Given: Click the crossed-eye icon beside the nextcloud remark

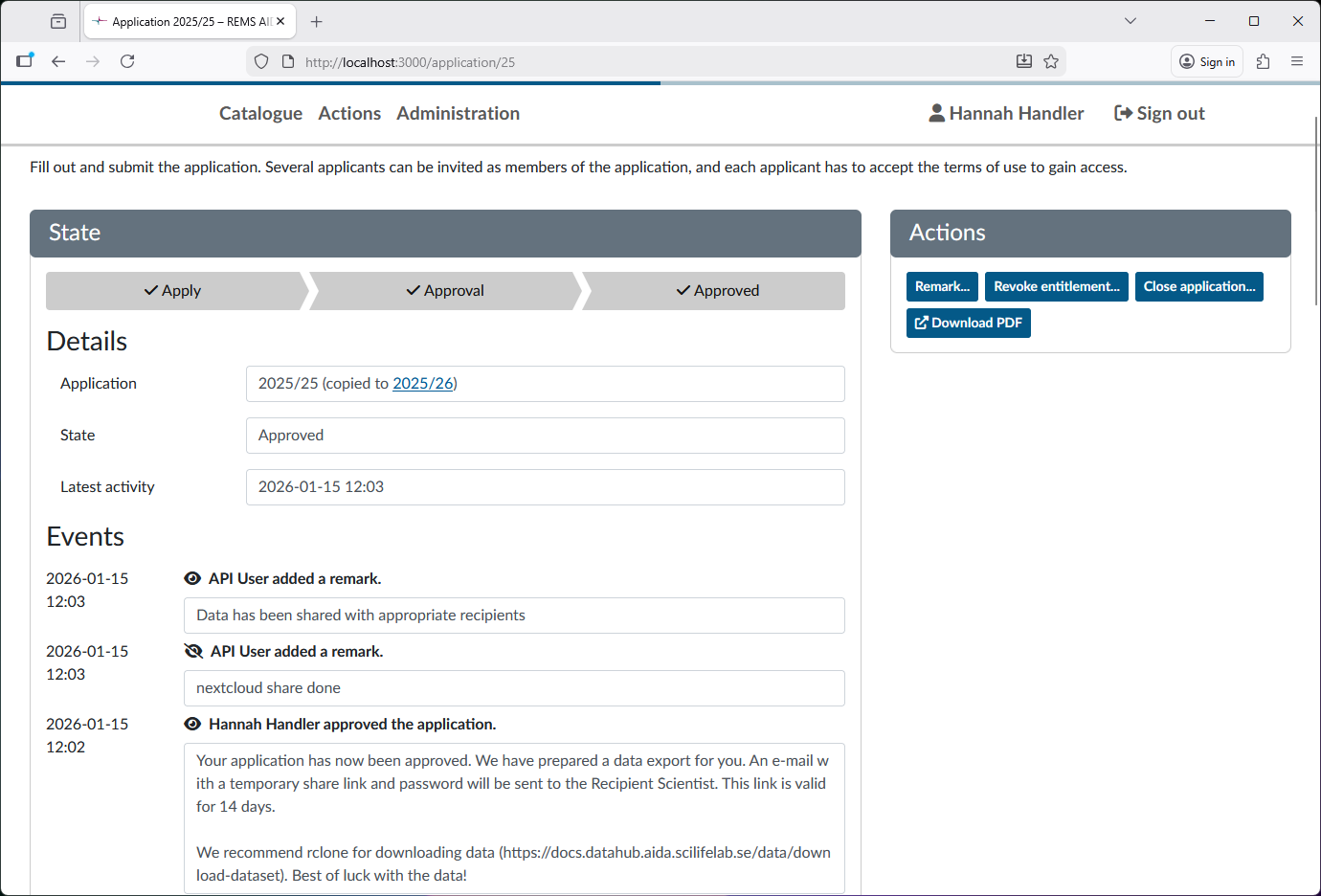Looking at the screenshot, I should point(192,650).
